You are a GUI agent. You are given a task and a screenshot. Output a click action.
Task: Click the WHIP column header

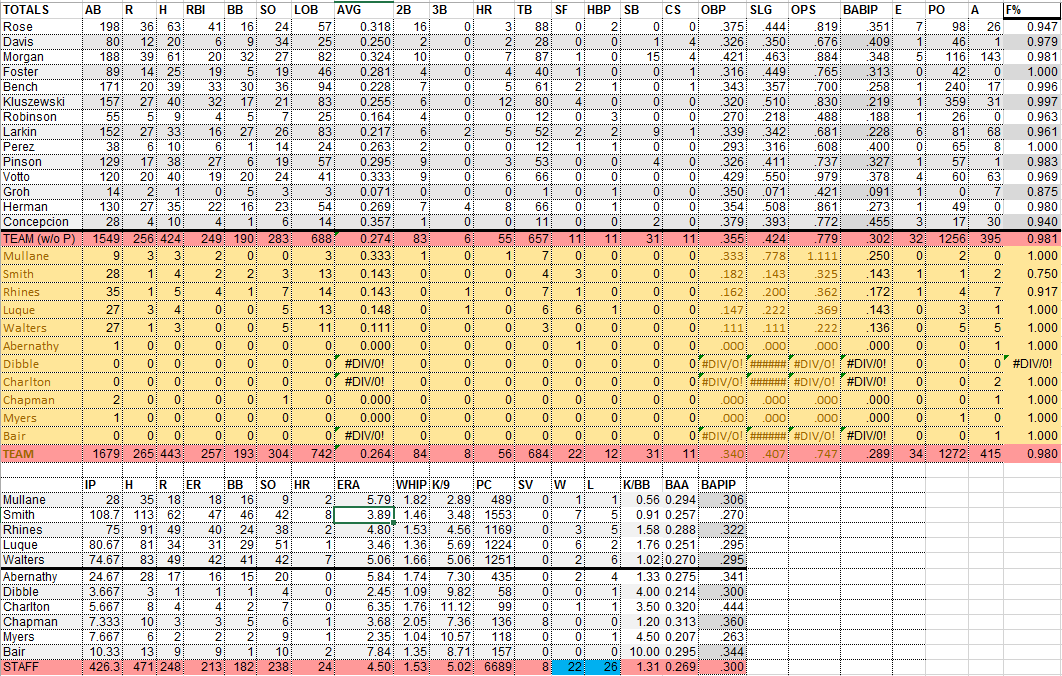411,484
